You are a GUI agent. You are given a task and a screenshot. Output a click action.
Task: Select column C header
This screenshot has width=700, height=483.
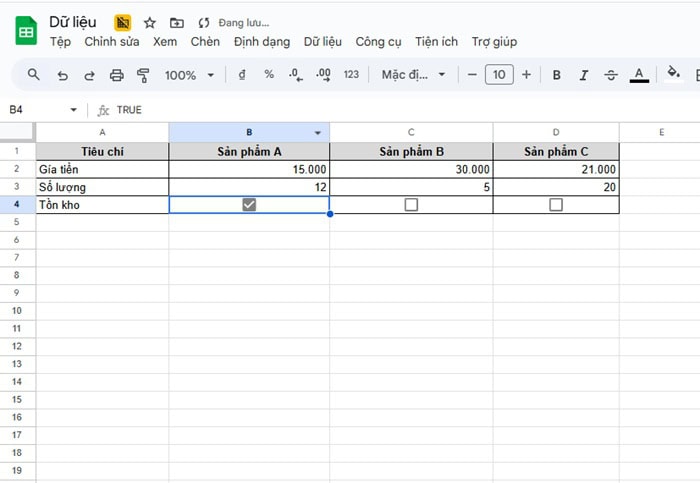pos(411,132)
